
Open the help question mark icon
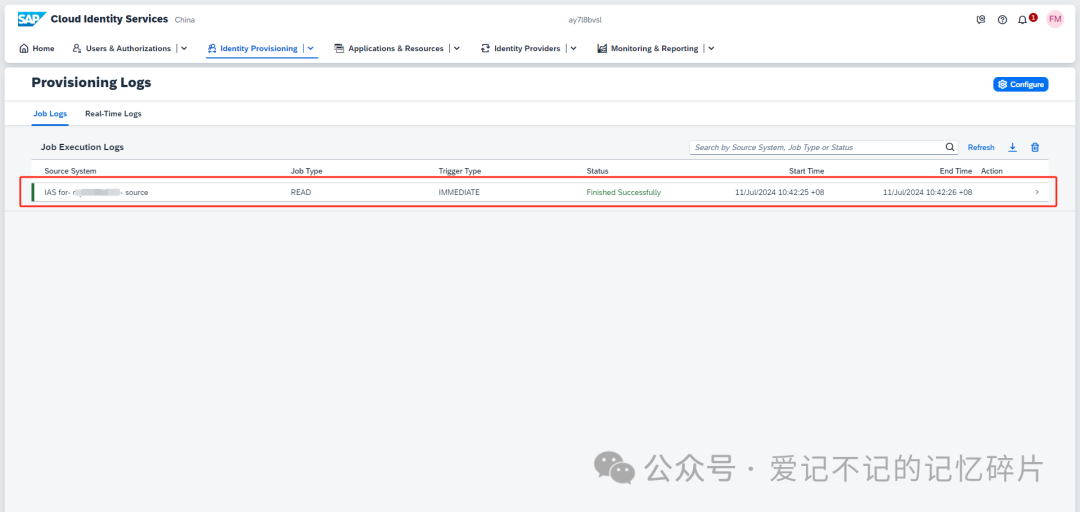(1002, 20)
